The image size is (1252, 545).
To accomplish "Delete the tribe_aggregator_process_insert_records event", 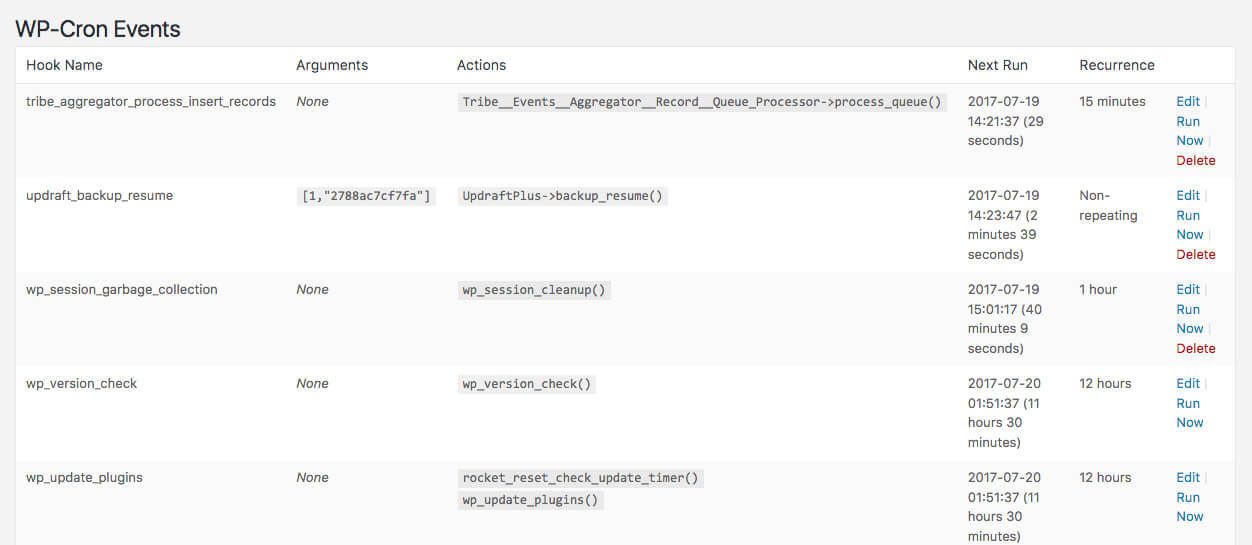I will [x=1195, y=160].
